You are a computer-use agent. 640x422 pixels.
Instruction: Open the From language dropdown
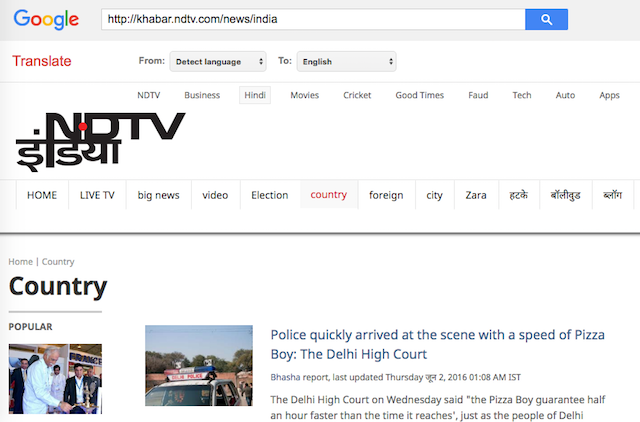[x=218, y=62]
